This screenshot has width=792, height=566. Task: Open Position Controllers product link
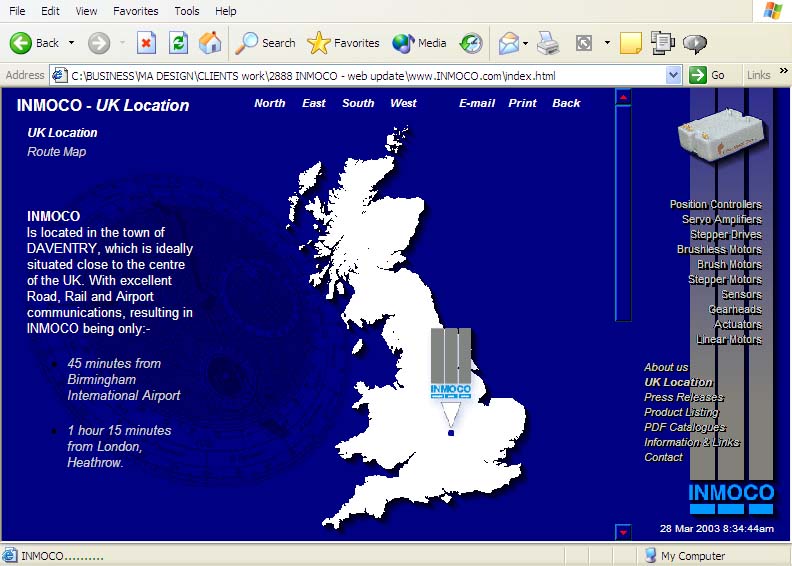pyautogui.click(x=716, y=204)
